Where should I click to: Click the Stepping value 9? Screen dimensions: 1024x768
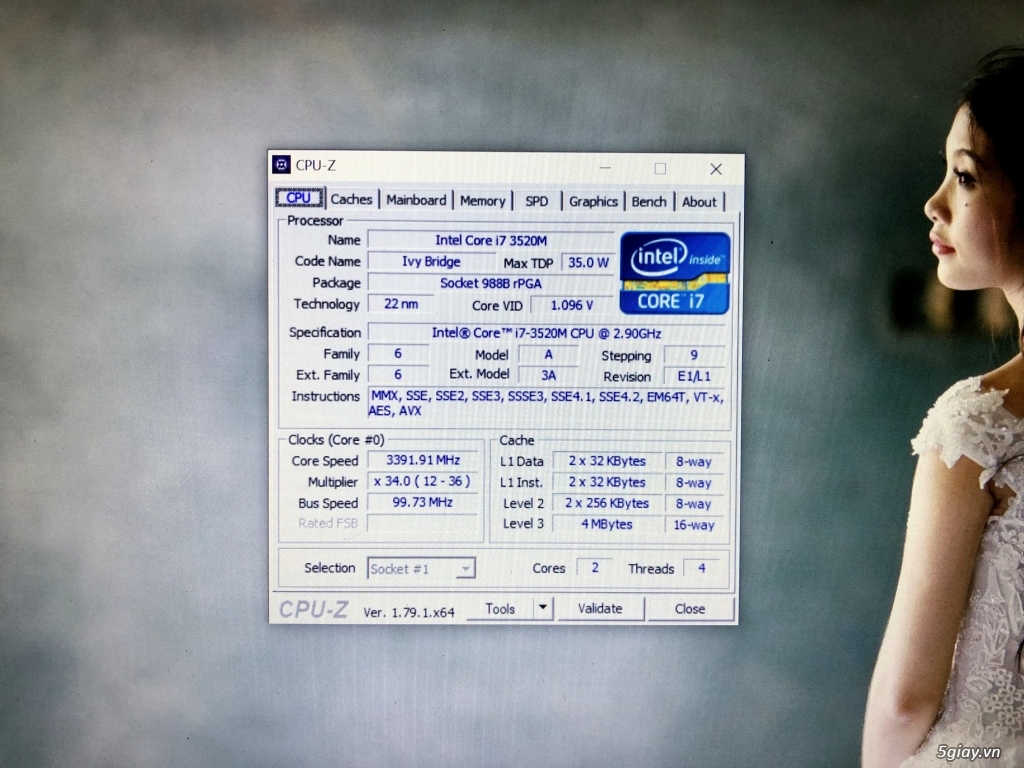(694, 355)
